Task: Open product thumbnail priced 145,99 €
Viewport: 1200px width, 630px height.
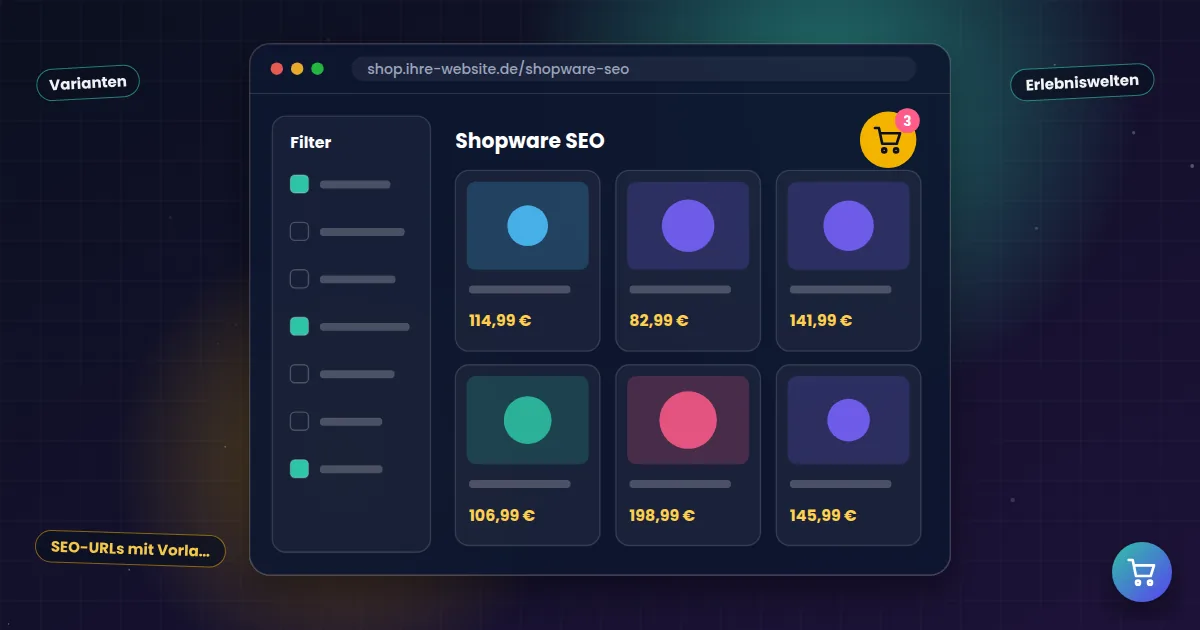Action: click(848, 420)
